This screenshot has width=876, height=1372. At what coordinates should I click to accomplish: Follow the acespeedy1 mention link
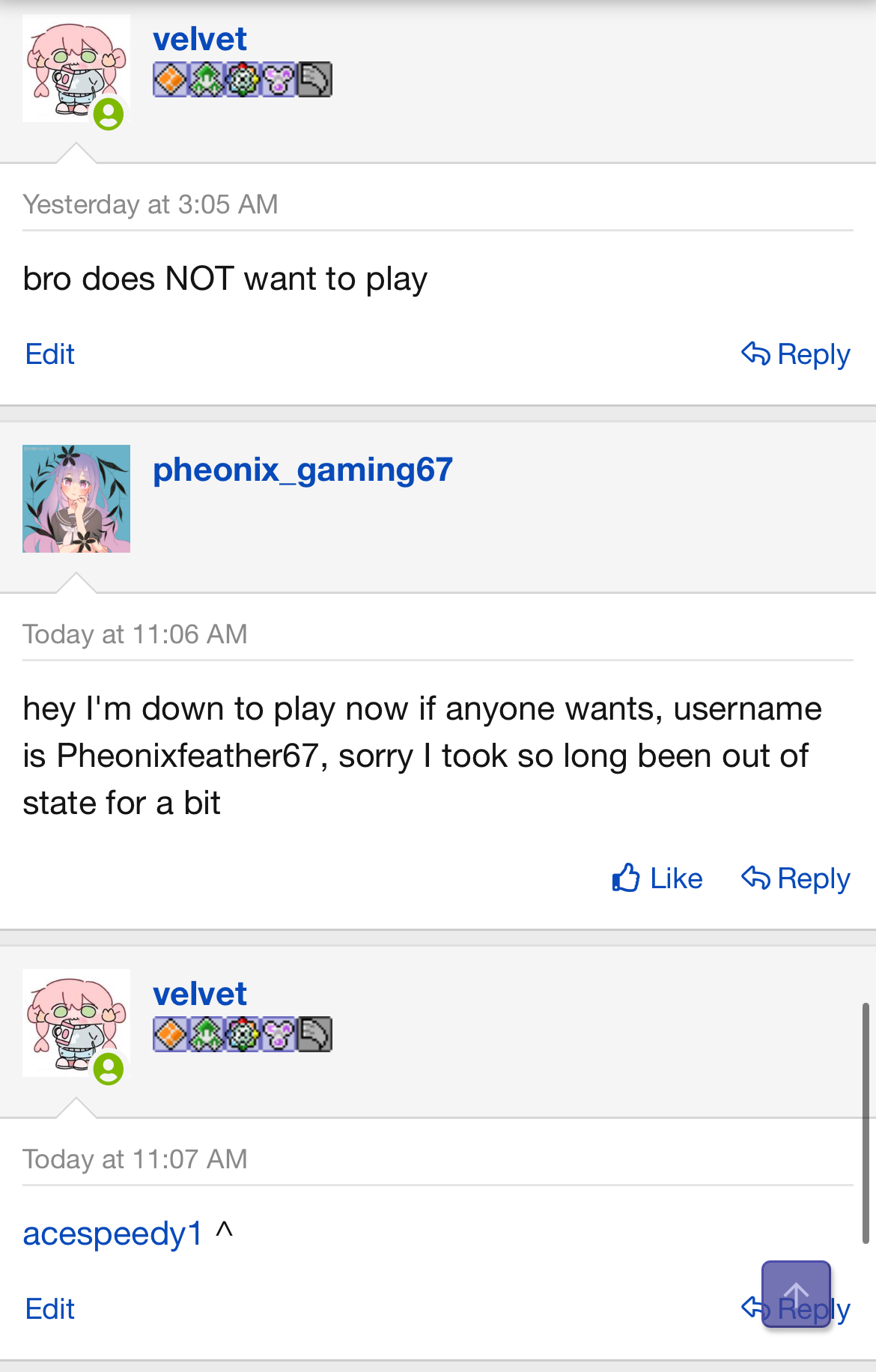[112, 1233]
